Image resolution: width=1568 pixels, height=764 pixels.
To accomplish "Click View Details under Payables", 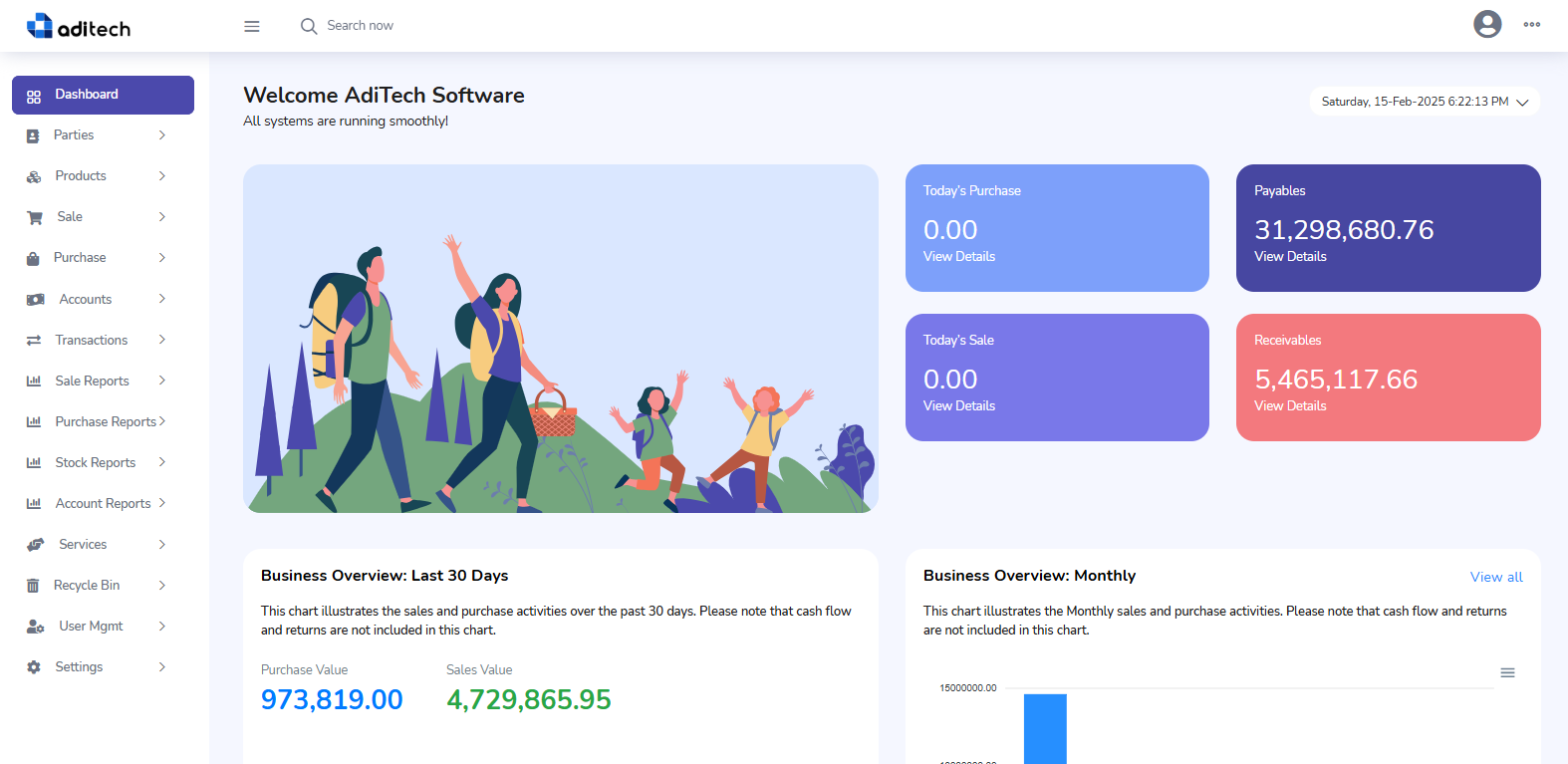I will coord(1290,257).
